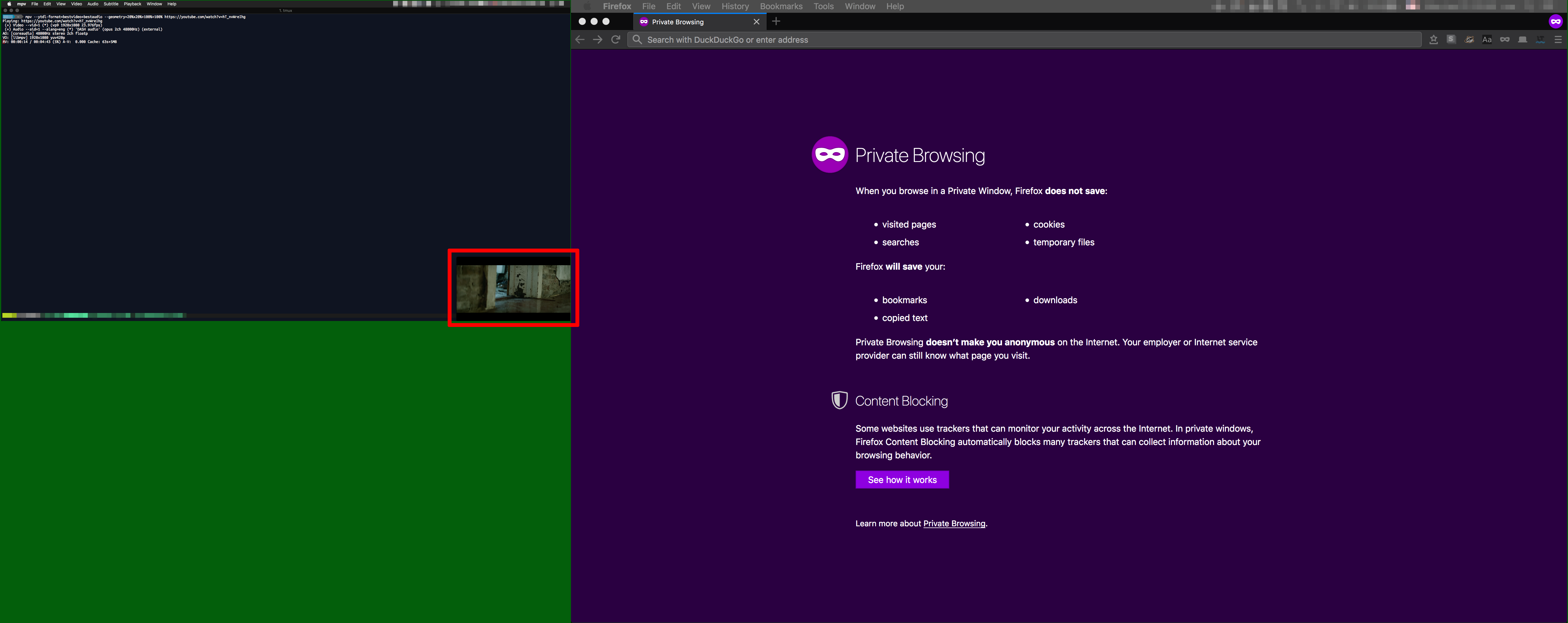Click the Aa font extension icon
Screen dimensions: 1568x623
point(1487,39)
